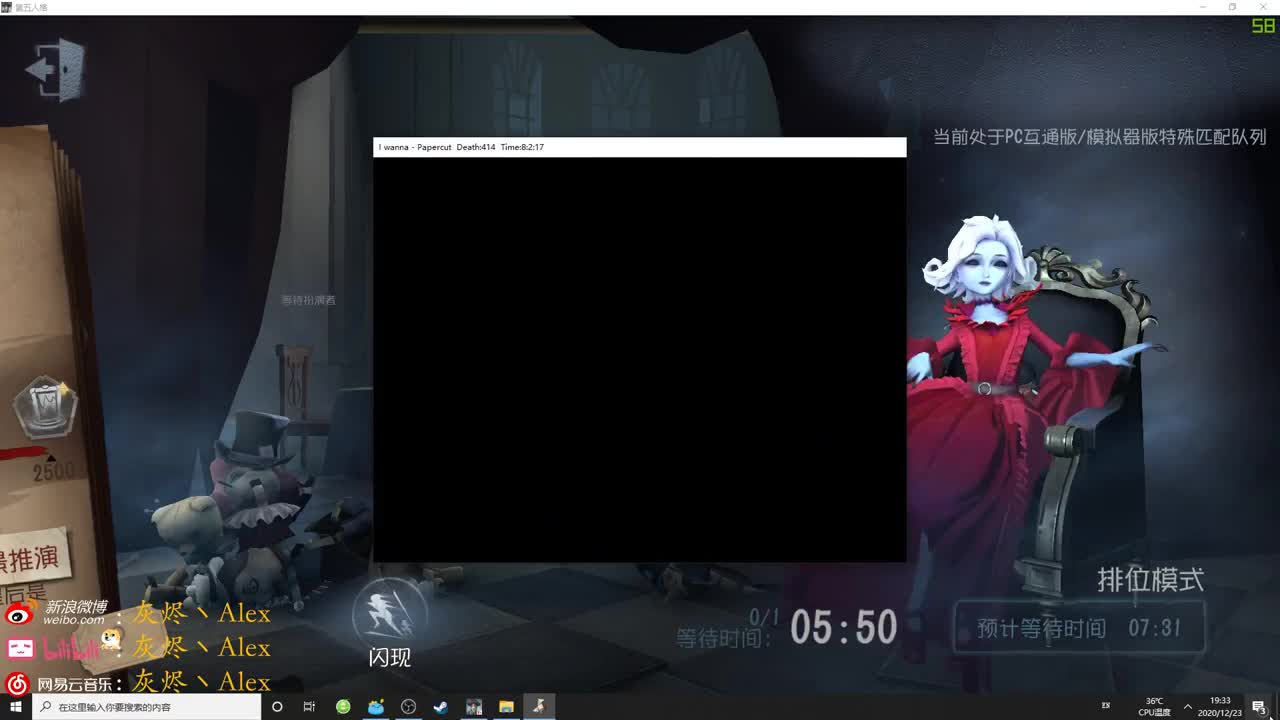Expand hidden system tray icons with the chevron

coord(1187,706)
